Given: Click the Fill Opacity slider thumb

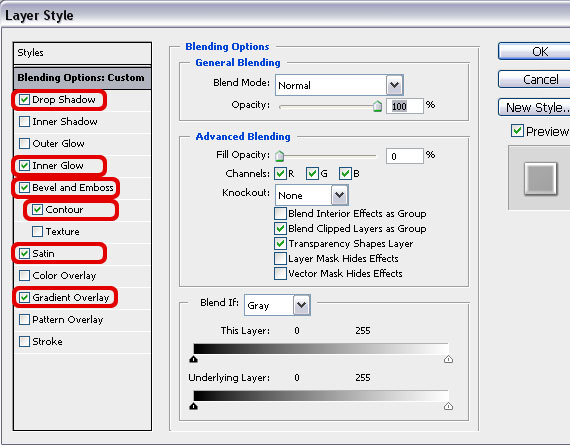Looking at the screenshot, I should point(280,156).
